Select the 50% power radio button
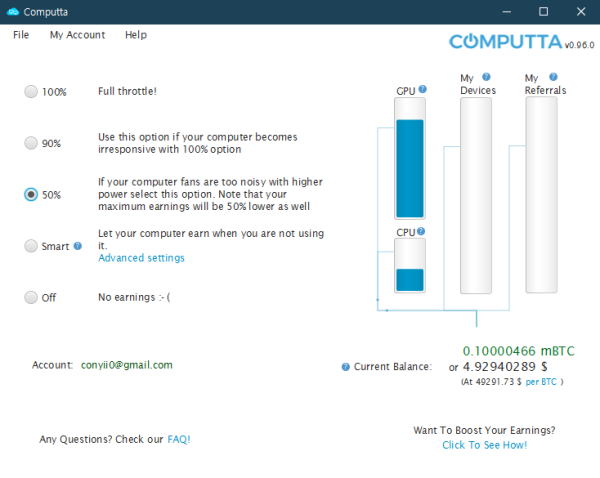 point(31,195)
